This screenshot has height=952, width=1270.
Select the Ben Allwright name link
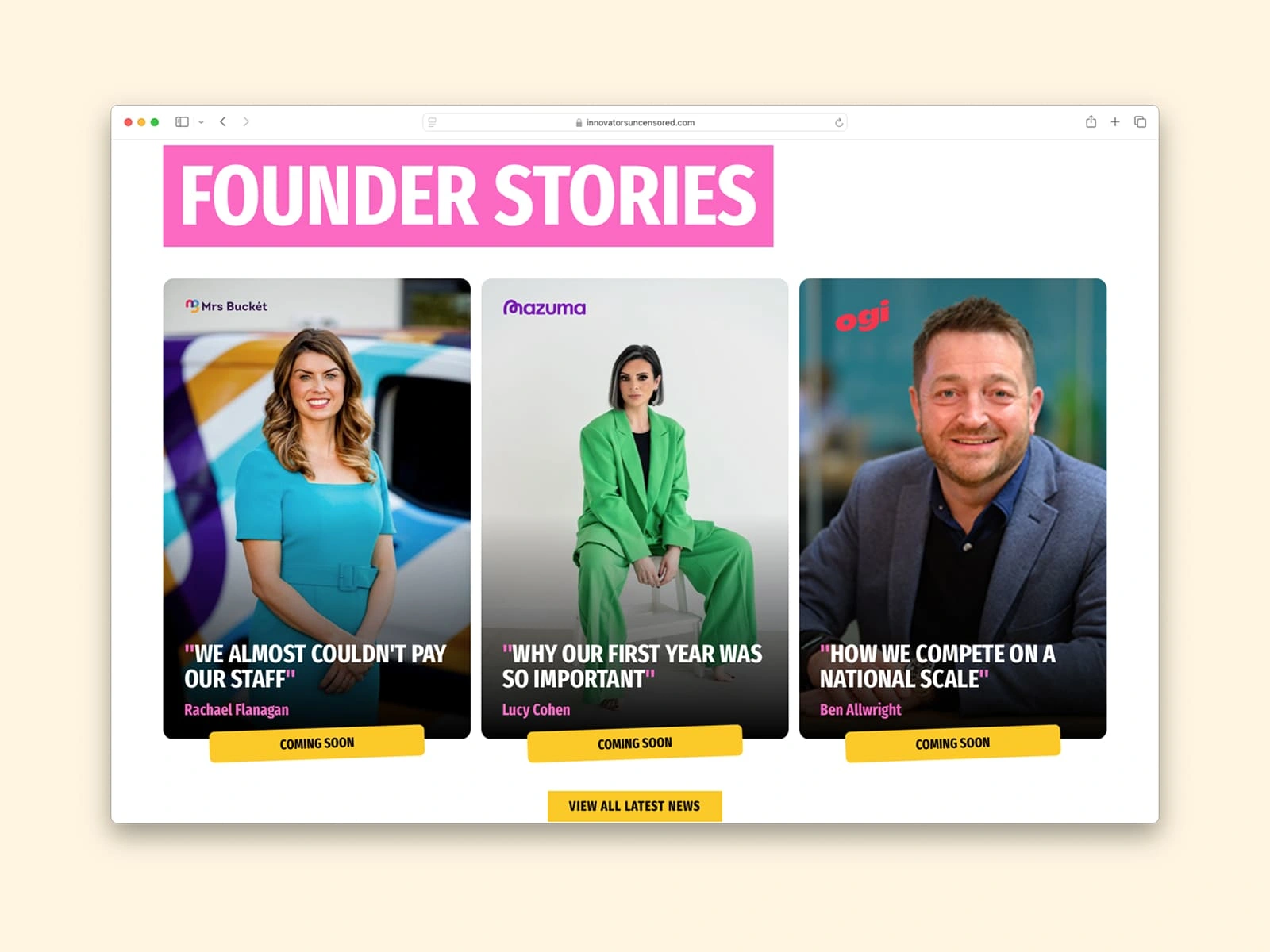click(860, 710)
